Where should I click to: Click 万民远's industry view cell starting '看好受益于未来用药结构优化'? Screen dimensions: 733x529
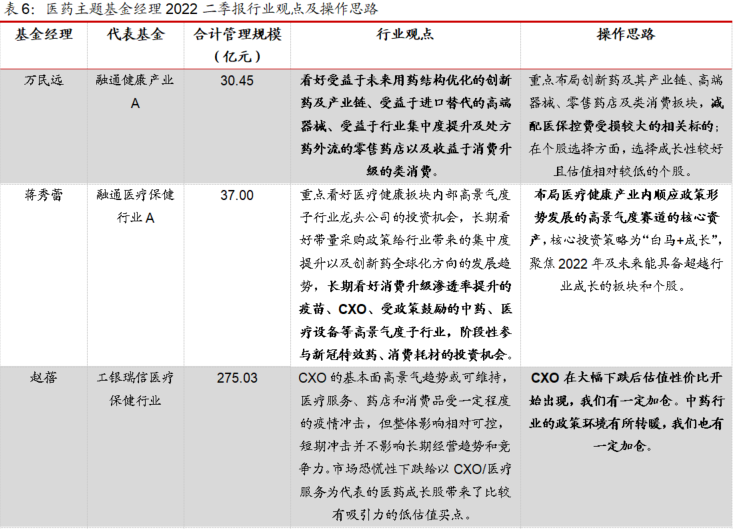pyautogui.click(x=405, y=126)
